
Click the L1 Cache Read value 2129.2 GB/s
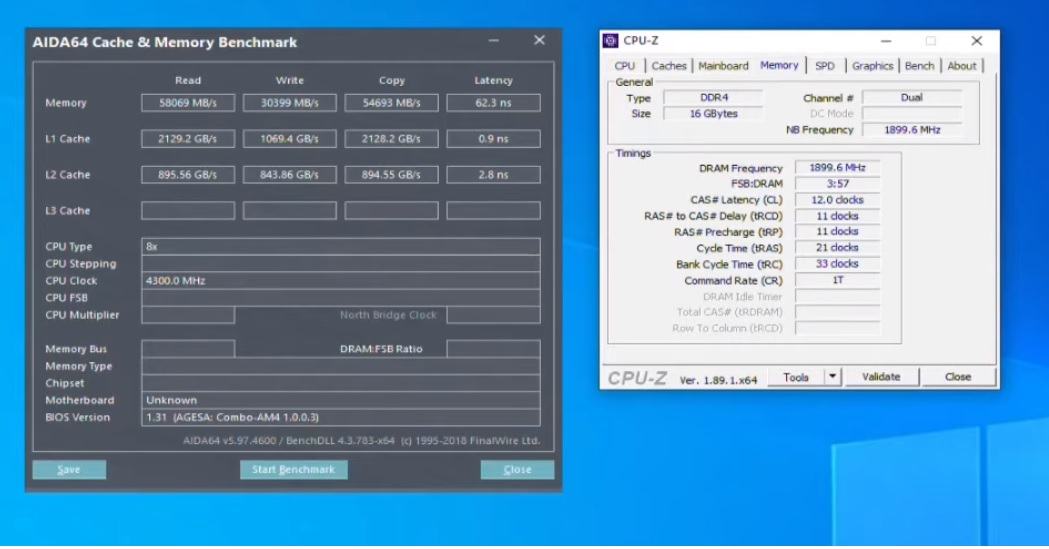pos(188,139)
